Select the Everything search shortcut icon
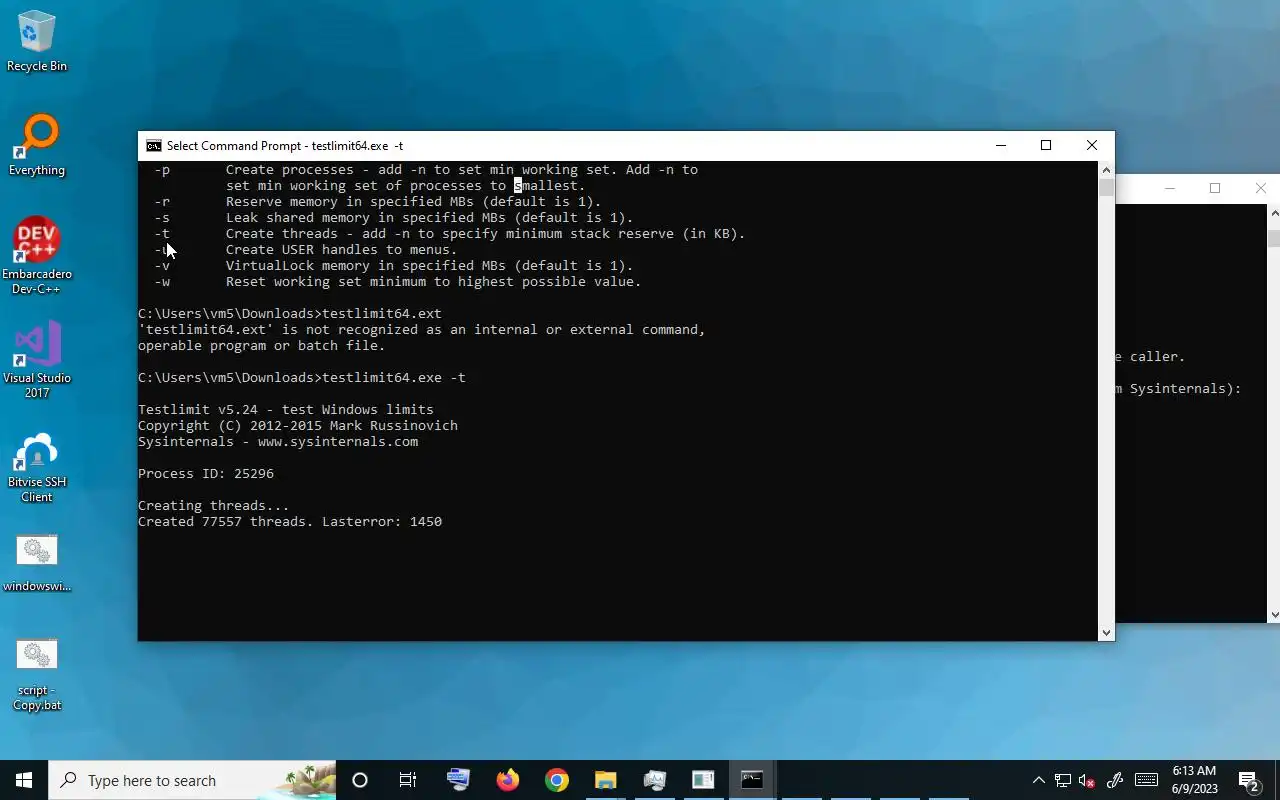The width and height of the screenshot is (1280, 800). [x=37, y=146]
